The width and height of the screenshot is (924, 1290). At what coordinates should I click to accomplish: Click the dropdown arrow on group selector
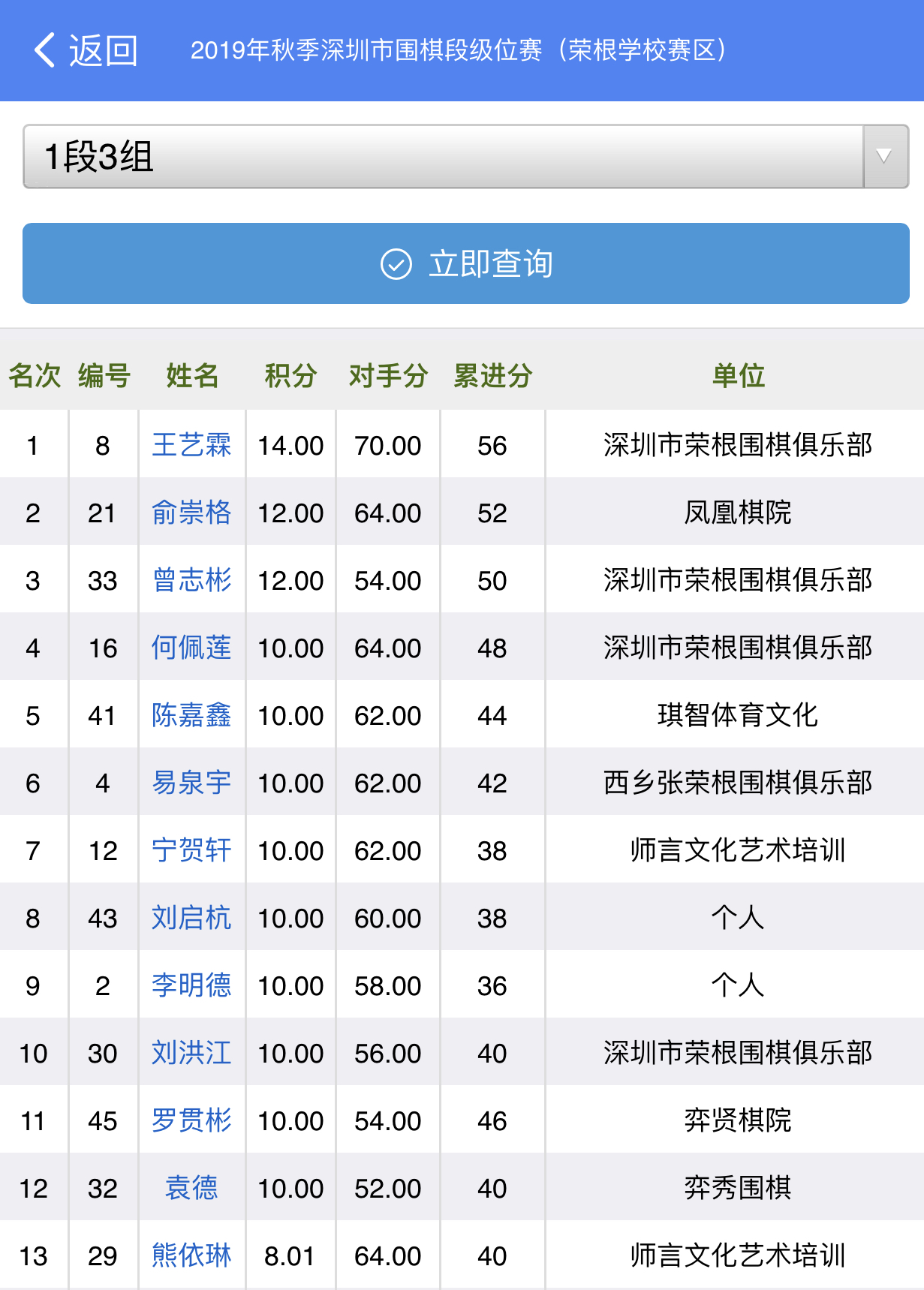pyautogui.click(x=885, y=157)
